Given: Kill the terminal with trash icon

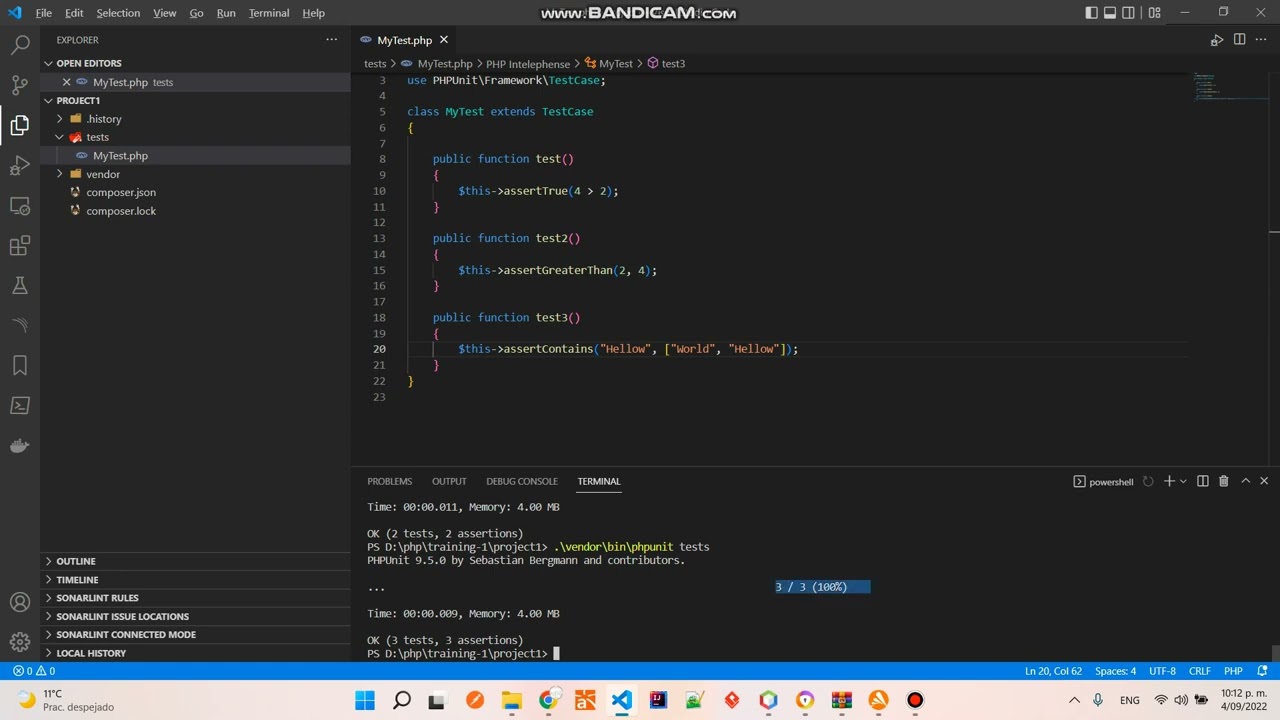Looking at the screenshot, I should (x=1223, y=481).
